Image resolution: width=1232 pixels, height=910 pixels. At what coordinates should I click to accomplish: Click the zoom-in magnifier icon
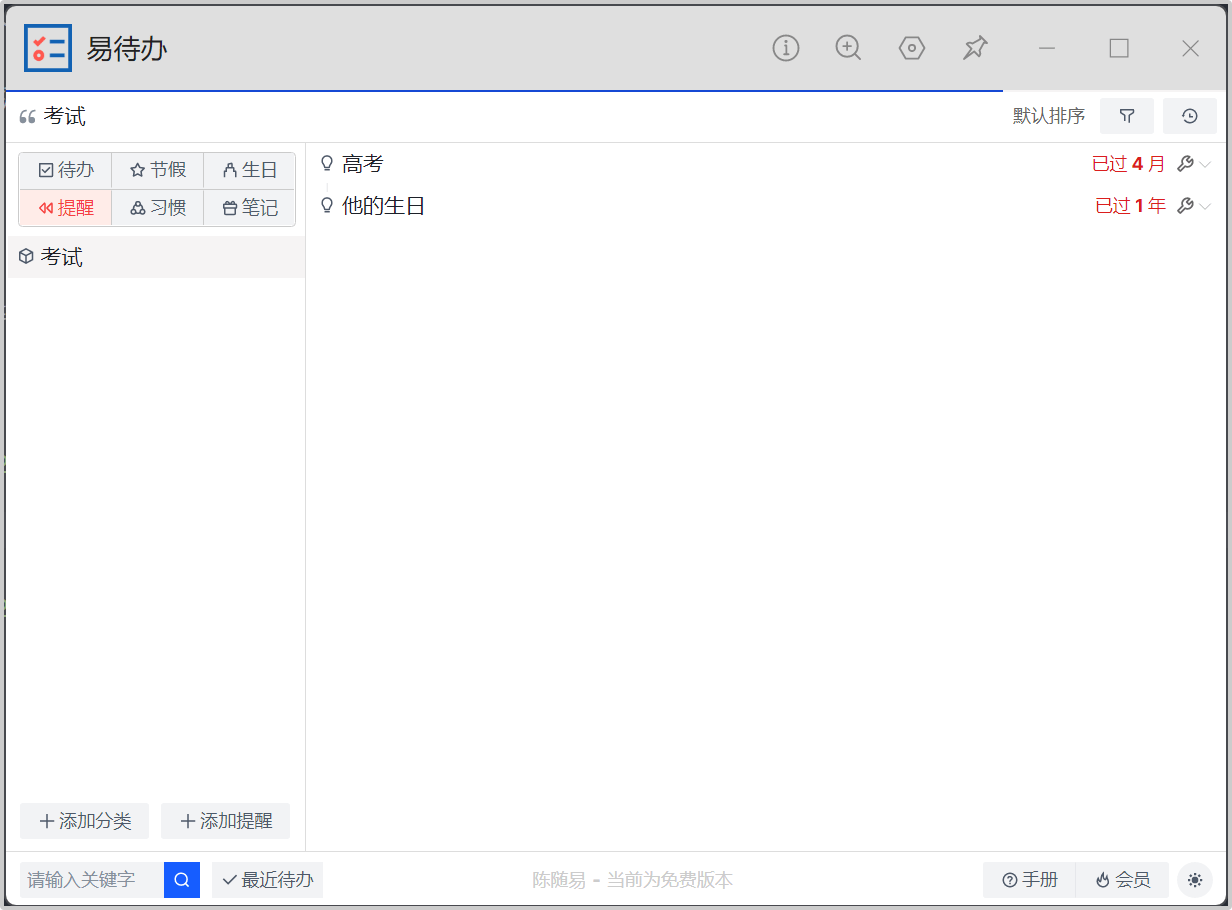point(848,48)
